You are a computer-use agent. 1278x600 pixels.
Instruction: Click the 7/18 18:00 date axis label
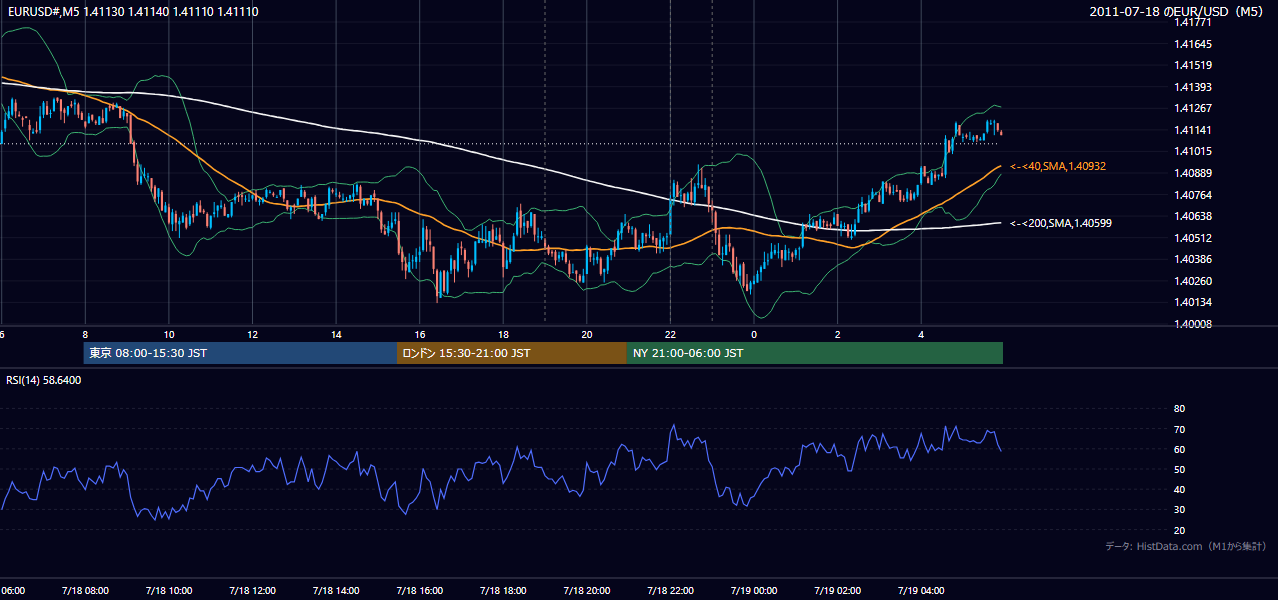(x=504, y=590)
